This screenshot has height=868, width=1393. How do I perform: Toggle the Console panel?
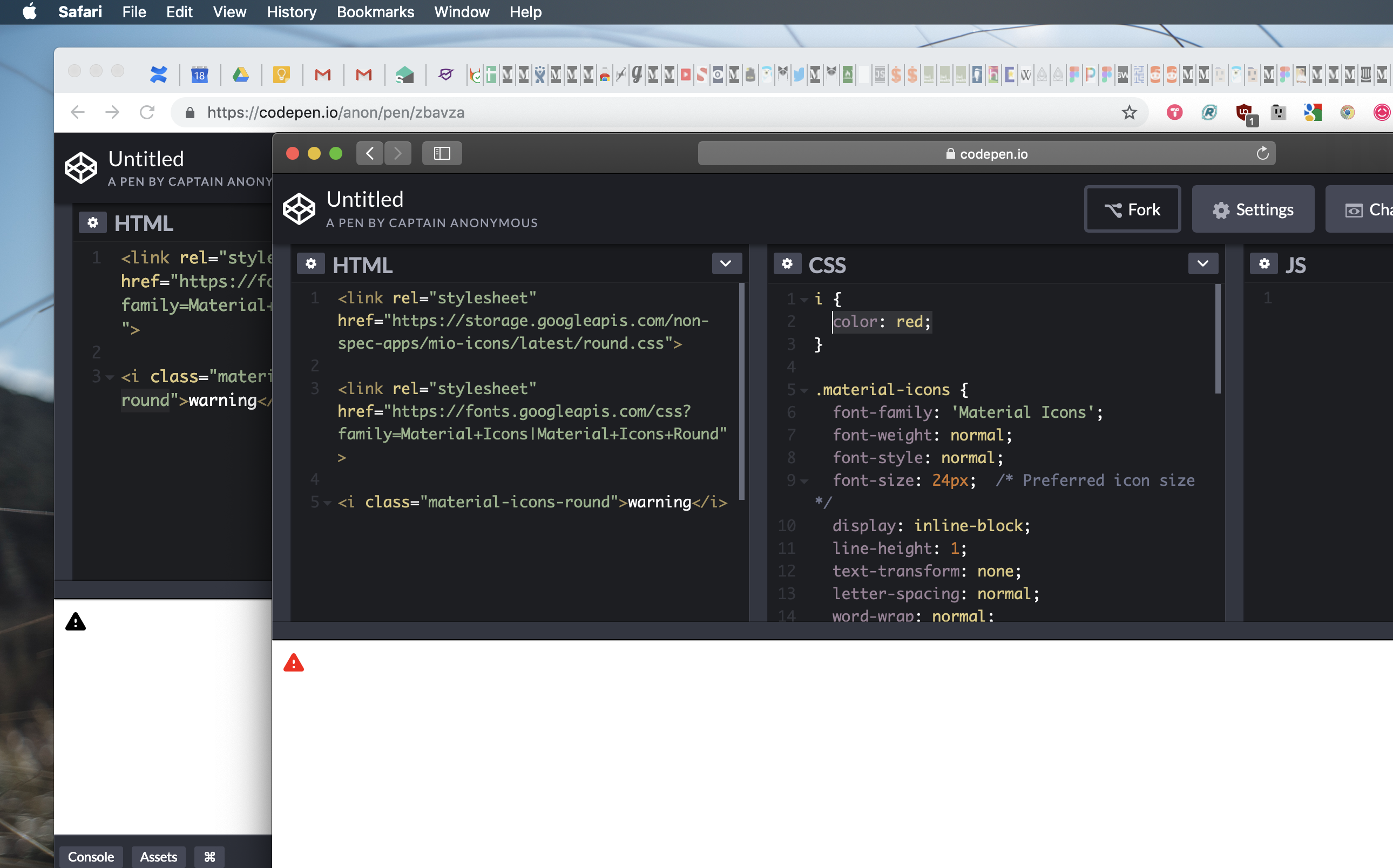[x=91, y=857]
